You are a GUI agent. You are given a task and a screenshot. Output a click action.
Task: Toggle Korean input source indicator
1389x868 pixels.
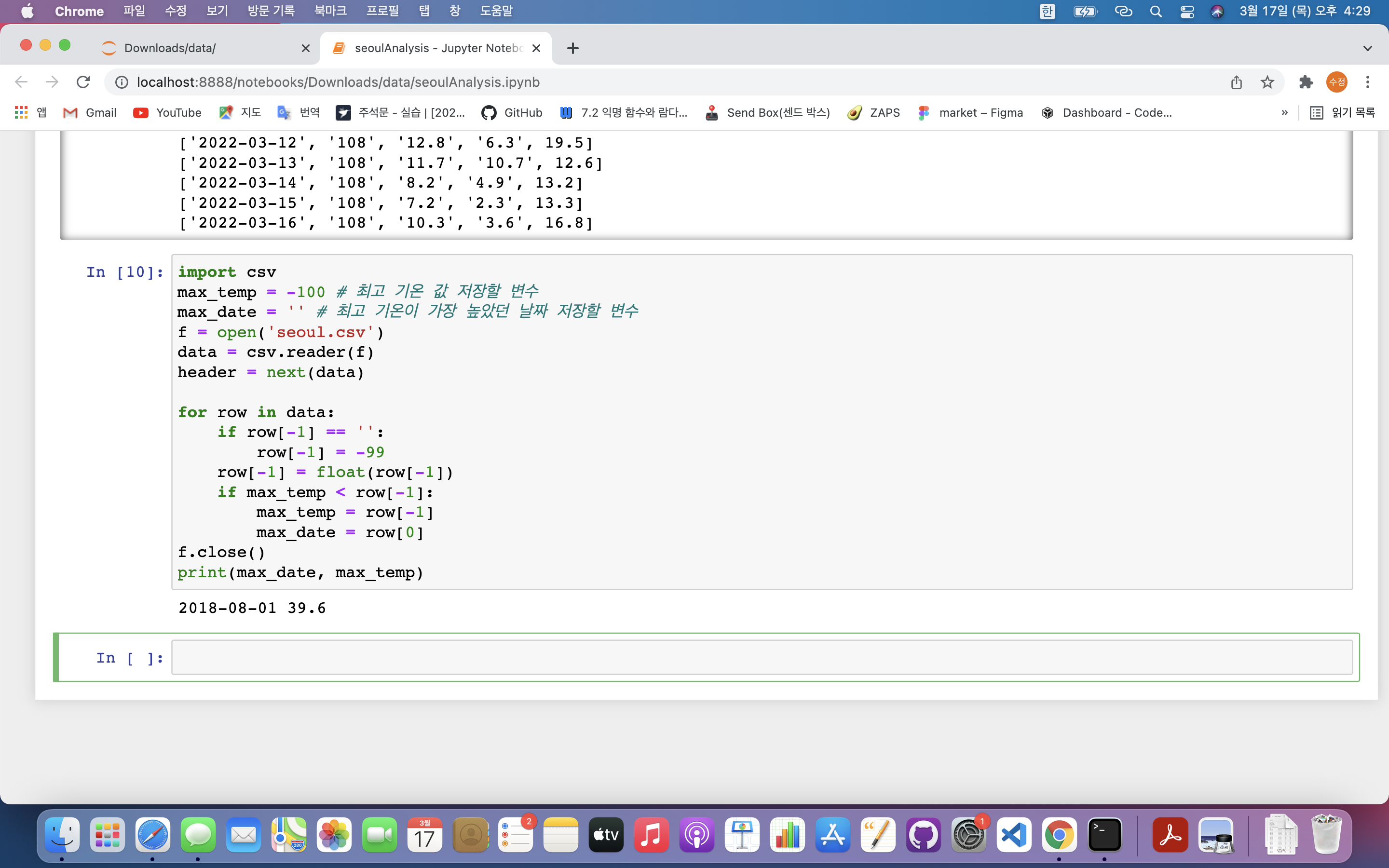click(x=1047, y=12)
